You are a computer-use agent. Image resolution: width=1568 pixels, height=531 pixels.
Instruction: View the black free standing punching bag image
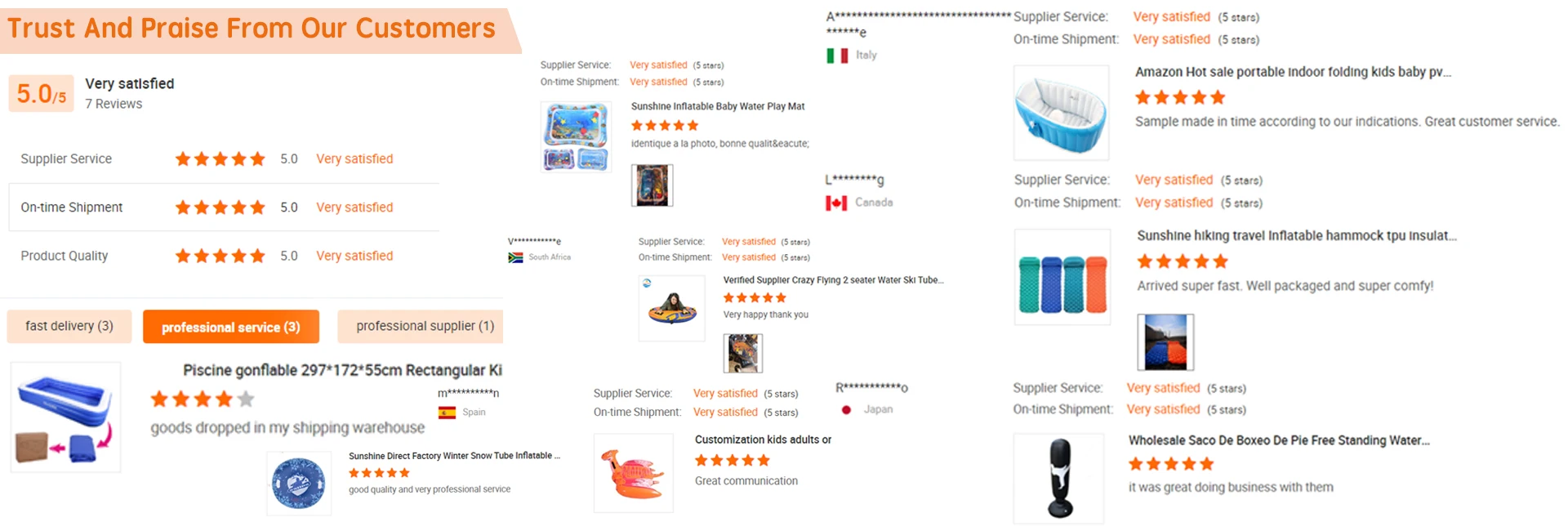click(1058, 478)
